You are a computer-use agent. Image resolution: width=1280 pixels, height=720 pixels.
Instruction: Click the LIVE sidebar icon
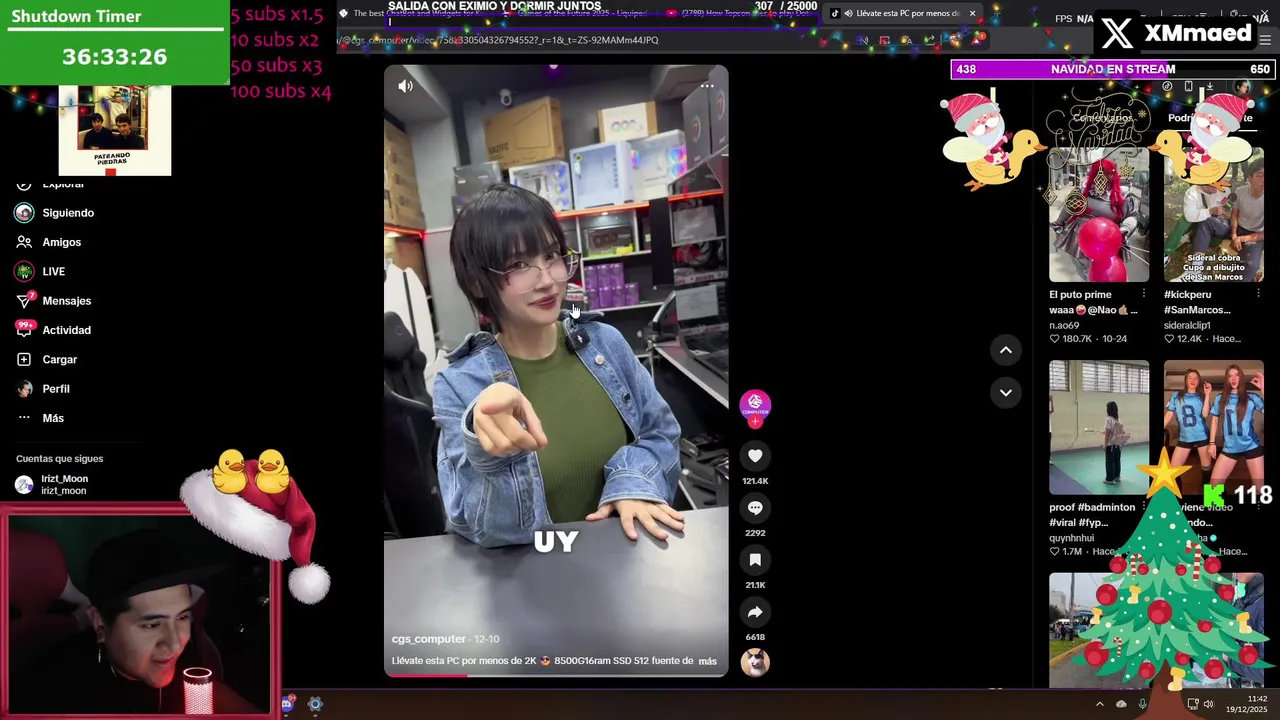24,271
